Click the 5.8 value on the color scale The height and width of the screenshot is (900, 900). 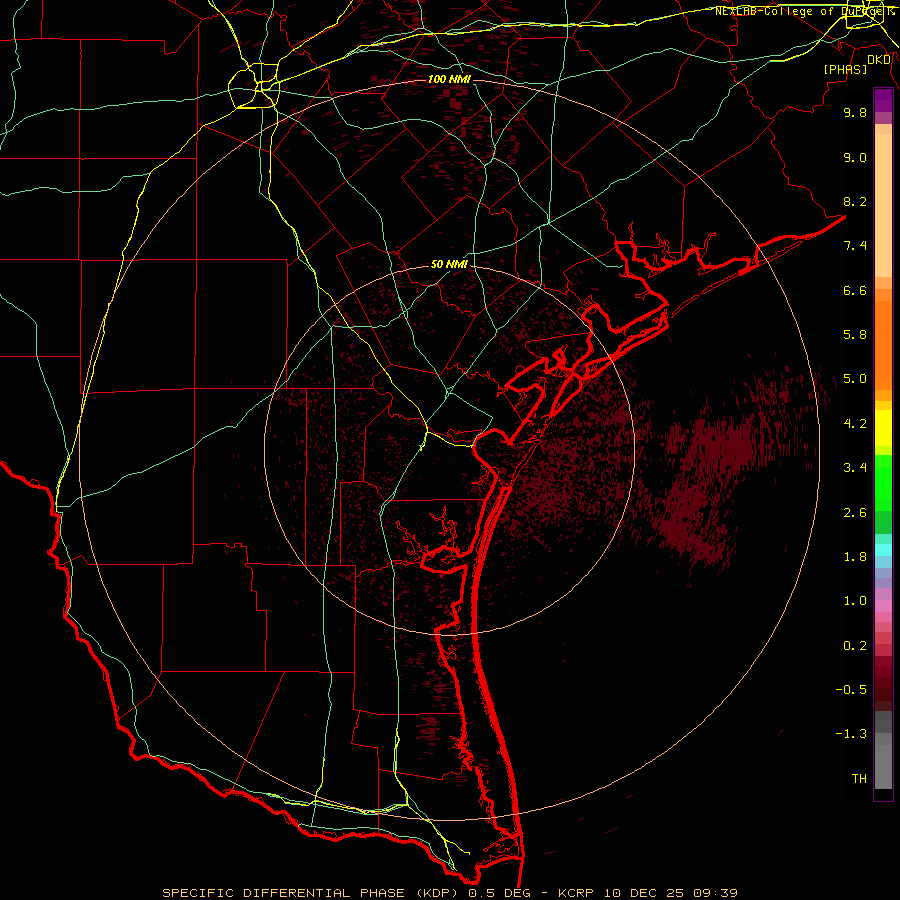click(x=855, y=335)
